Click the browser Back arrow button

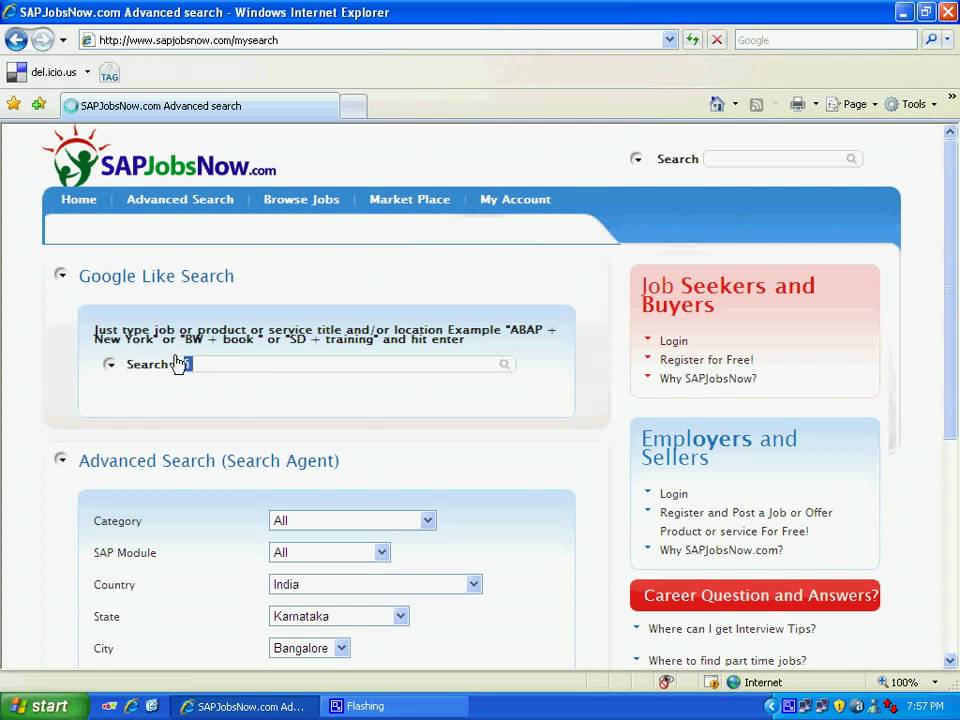[x=17, y=40]
